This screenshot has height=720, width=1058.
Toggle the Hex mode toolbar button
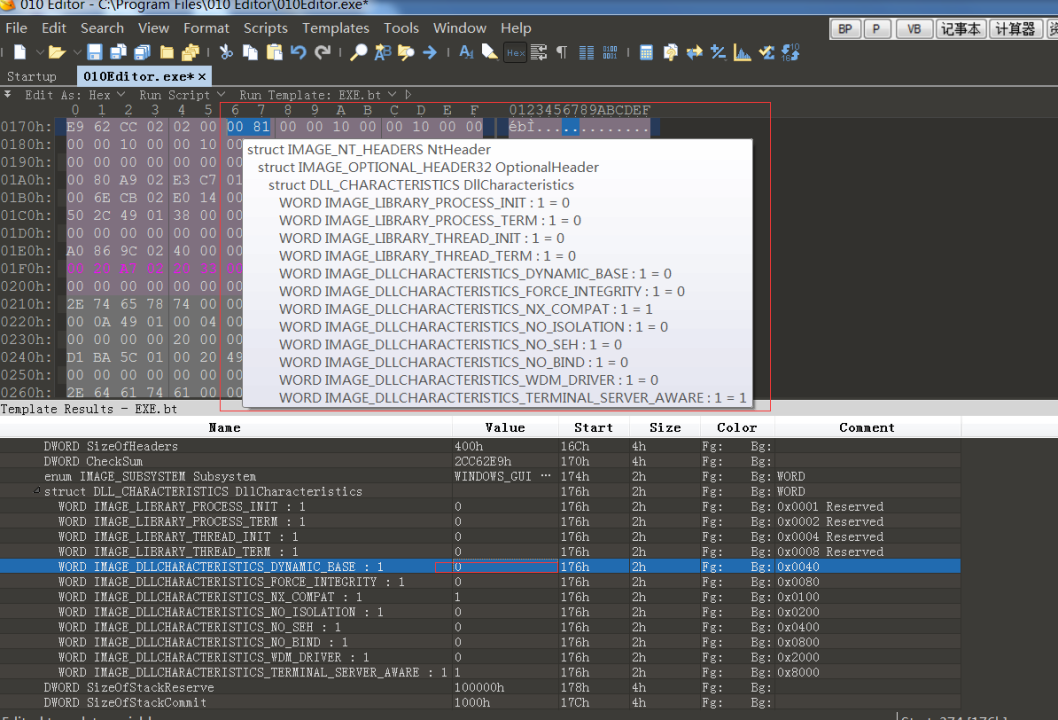[x=515, y=52]
